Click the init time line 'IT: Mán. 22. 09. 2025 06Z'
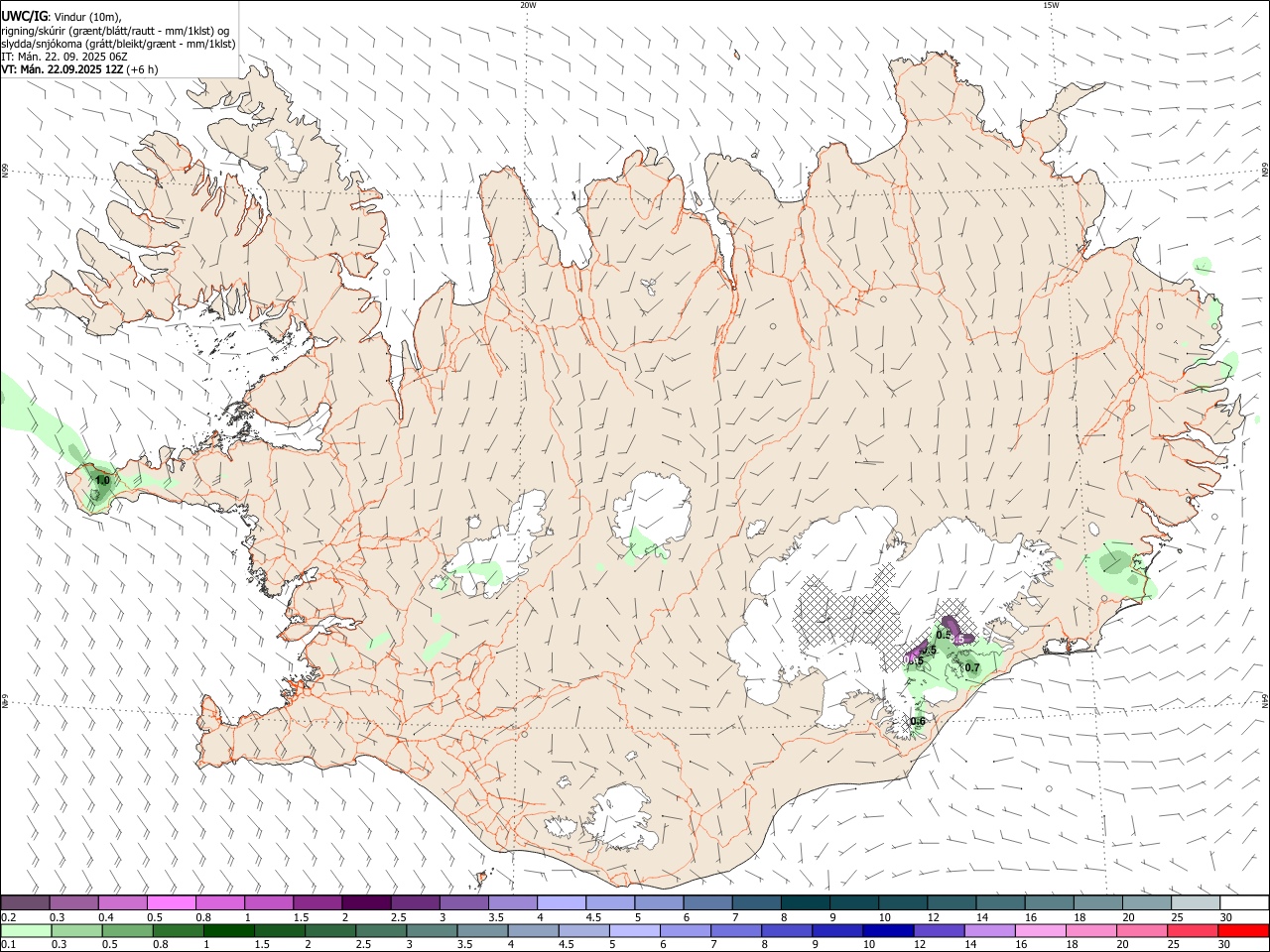The width and height of the screenshot is (1270, 952). tap(64, 57)
